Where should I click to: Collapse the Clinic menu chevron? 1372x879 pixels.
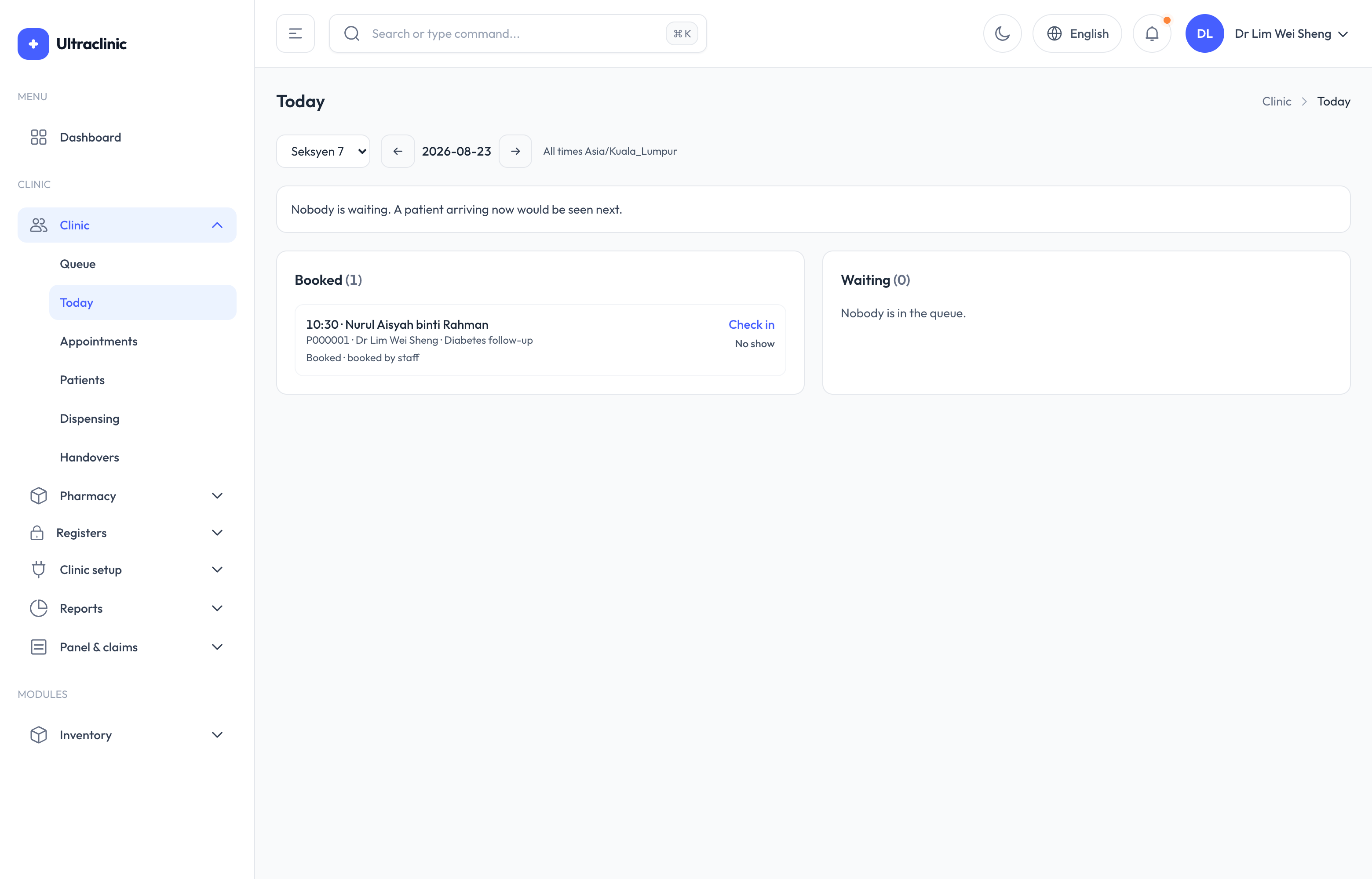point(217,225)
